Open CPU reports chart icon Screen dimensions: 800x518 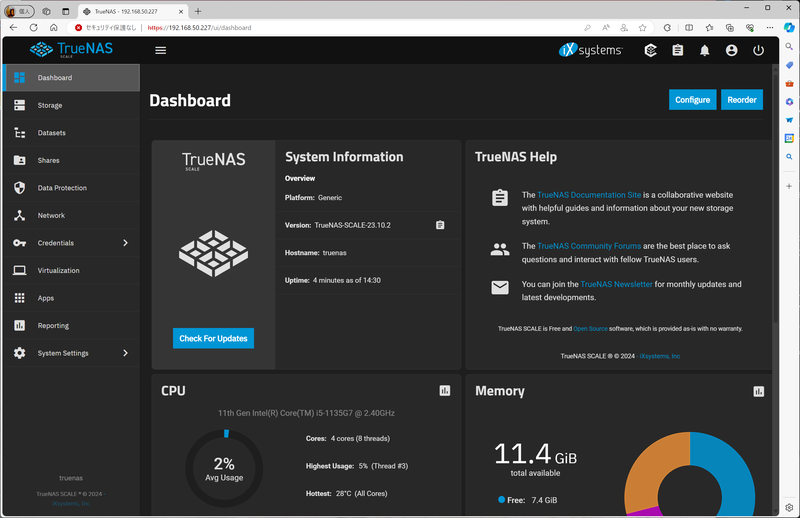[445, 391]
